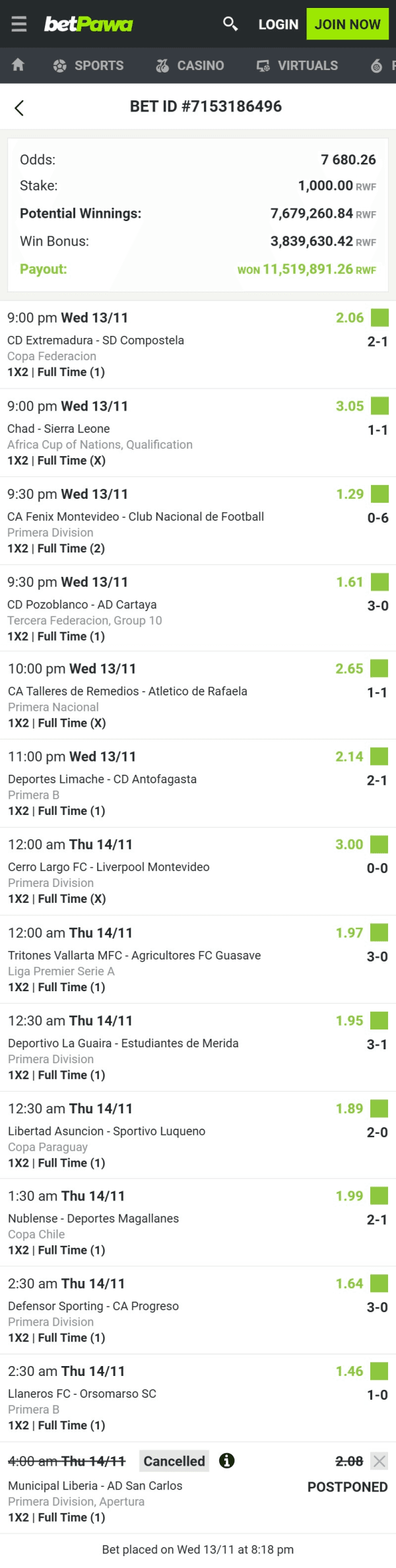Click the green Payout amount row

198,269
